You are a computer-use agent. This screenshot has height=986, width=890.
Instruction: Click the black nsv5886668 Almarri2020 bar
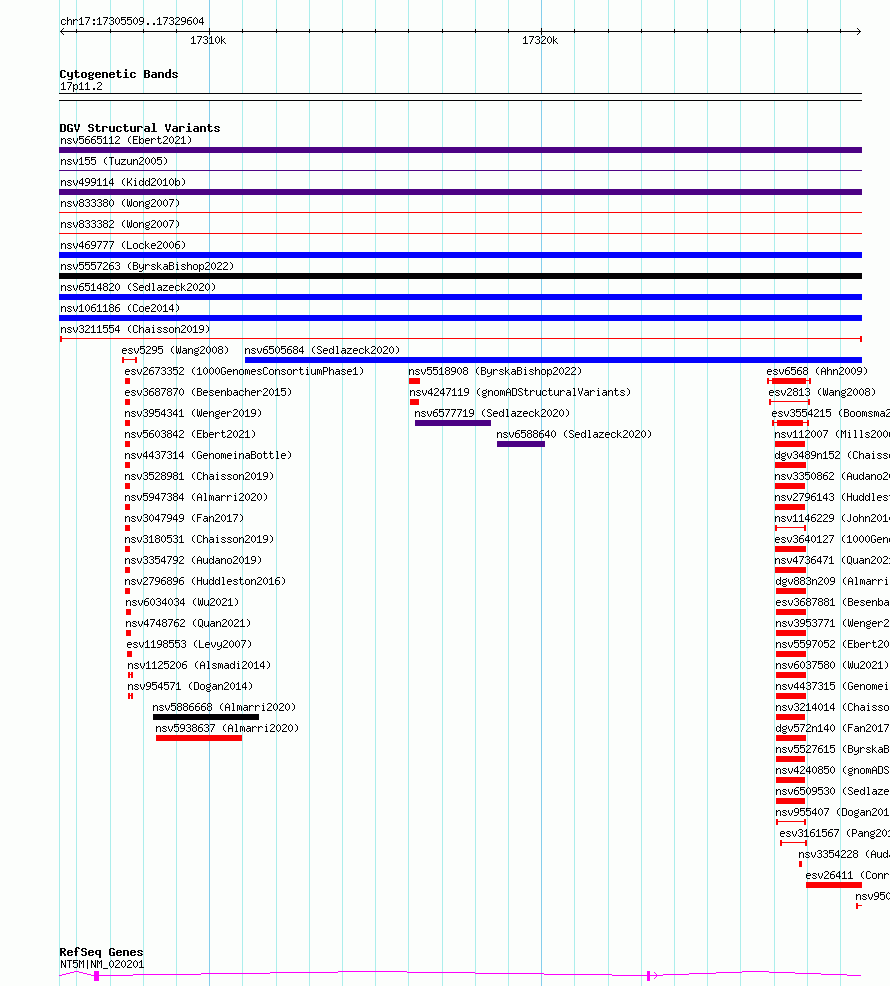click(206, 717)
